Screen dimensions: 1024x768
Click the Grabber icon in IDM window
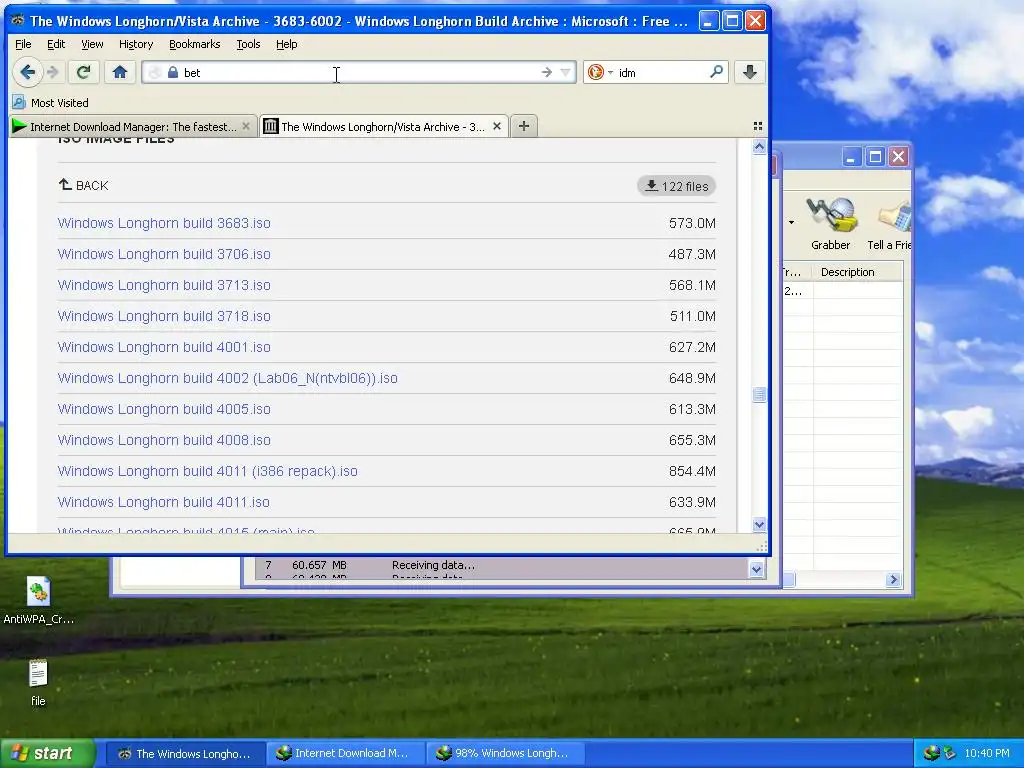[x=831, y=224]
